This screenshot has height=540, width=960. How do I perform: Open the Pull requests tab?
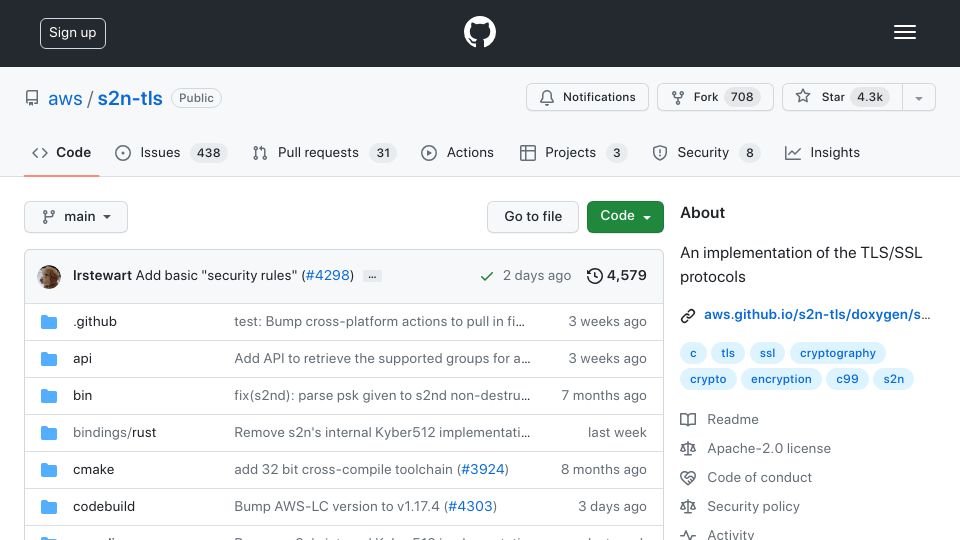(324, 152)
